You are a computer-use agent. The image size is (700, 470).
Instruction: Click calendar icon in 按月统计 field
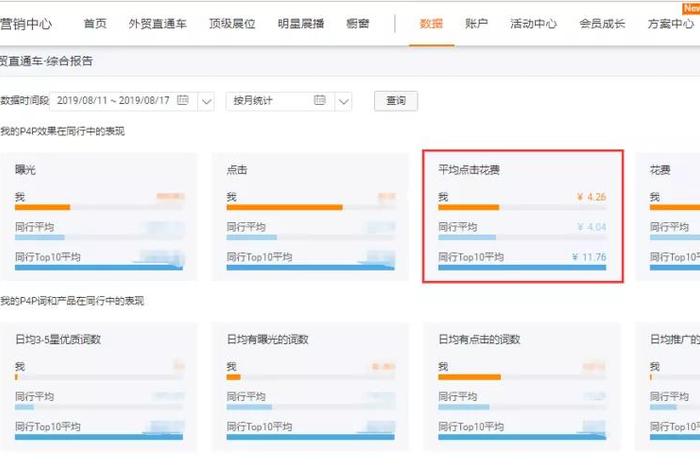320,100
